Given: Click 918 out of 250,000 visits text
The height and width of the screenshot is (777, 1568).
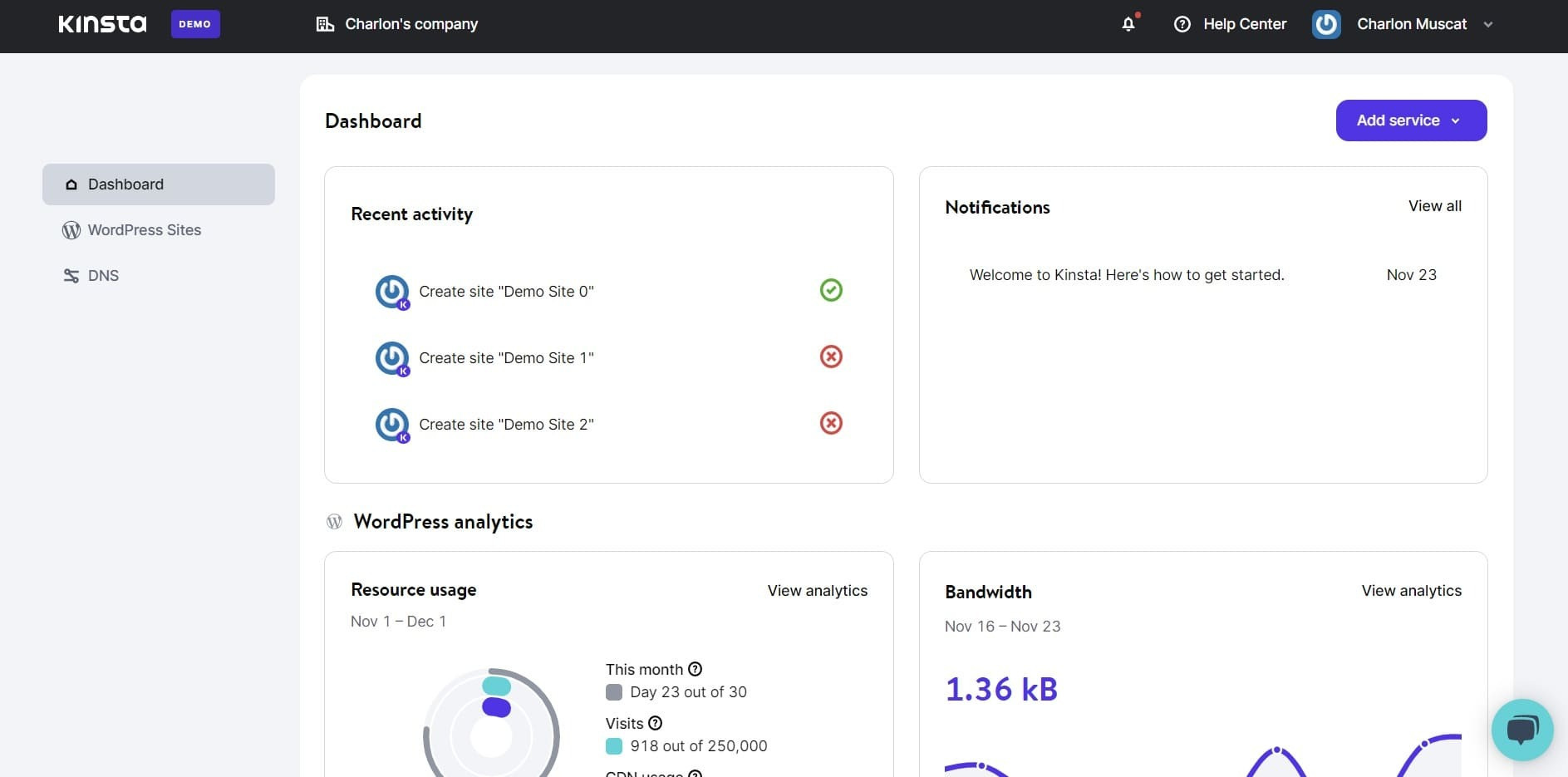Looking at the screenshot, I should click(698, 746).
